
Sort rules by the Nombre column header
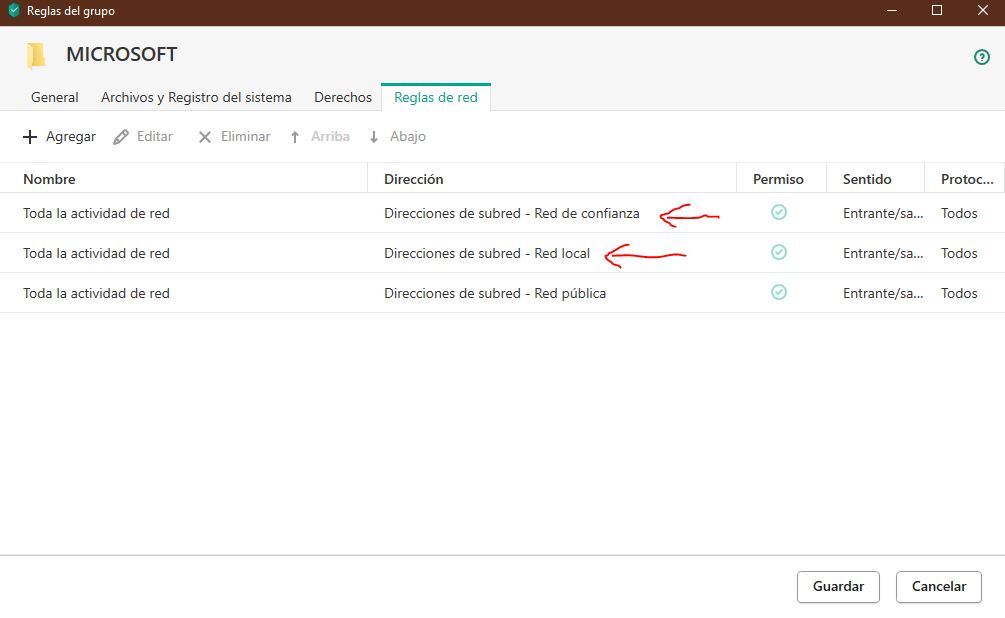click(x=49, y=179)
